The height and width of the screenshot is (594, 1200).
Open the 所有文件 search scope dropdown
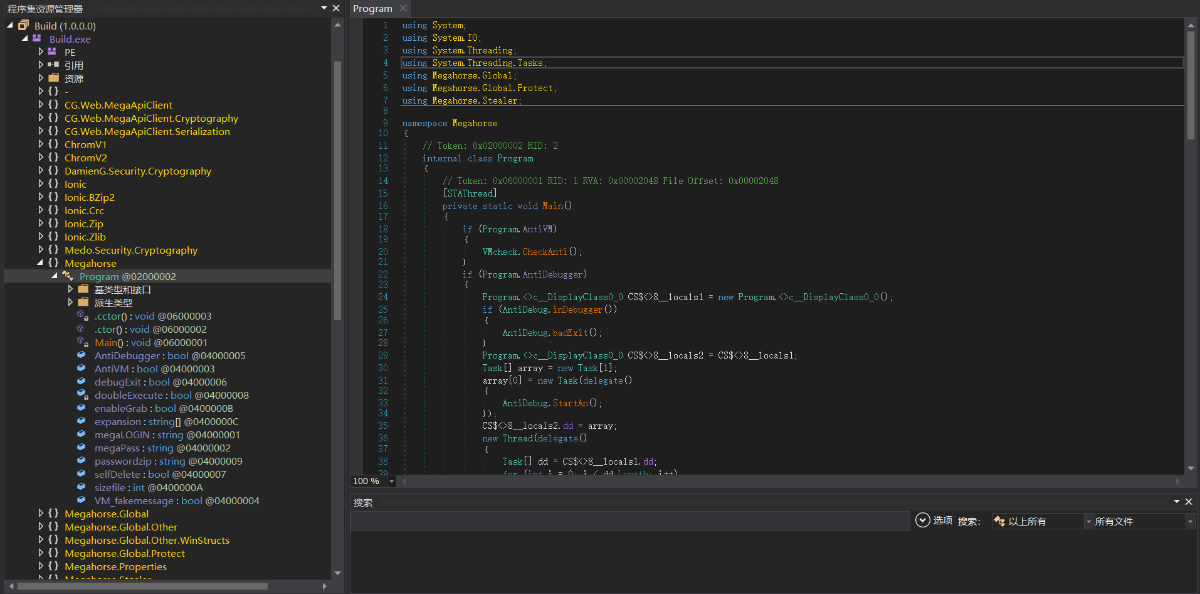coord(1139,521)
